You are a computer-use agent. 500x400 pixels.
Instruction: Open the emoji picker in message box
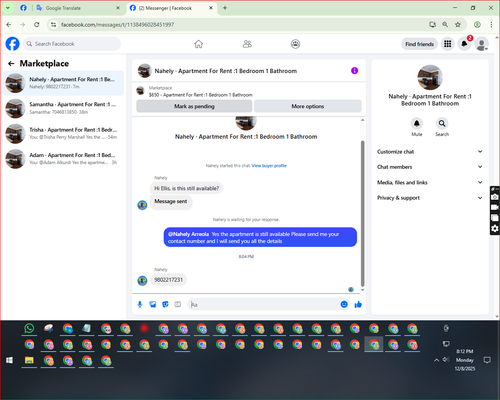pos(344,304)
